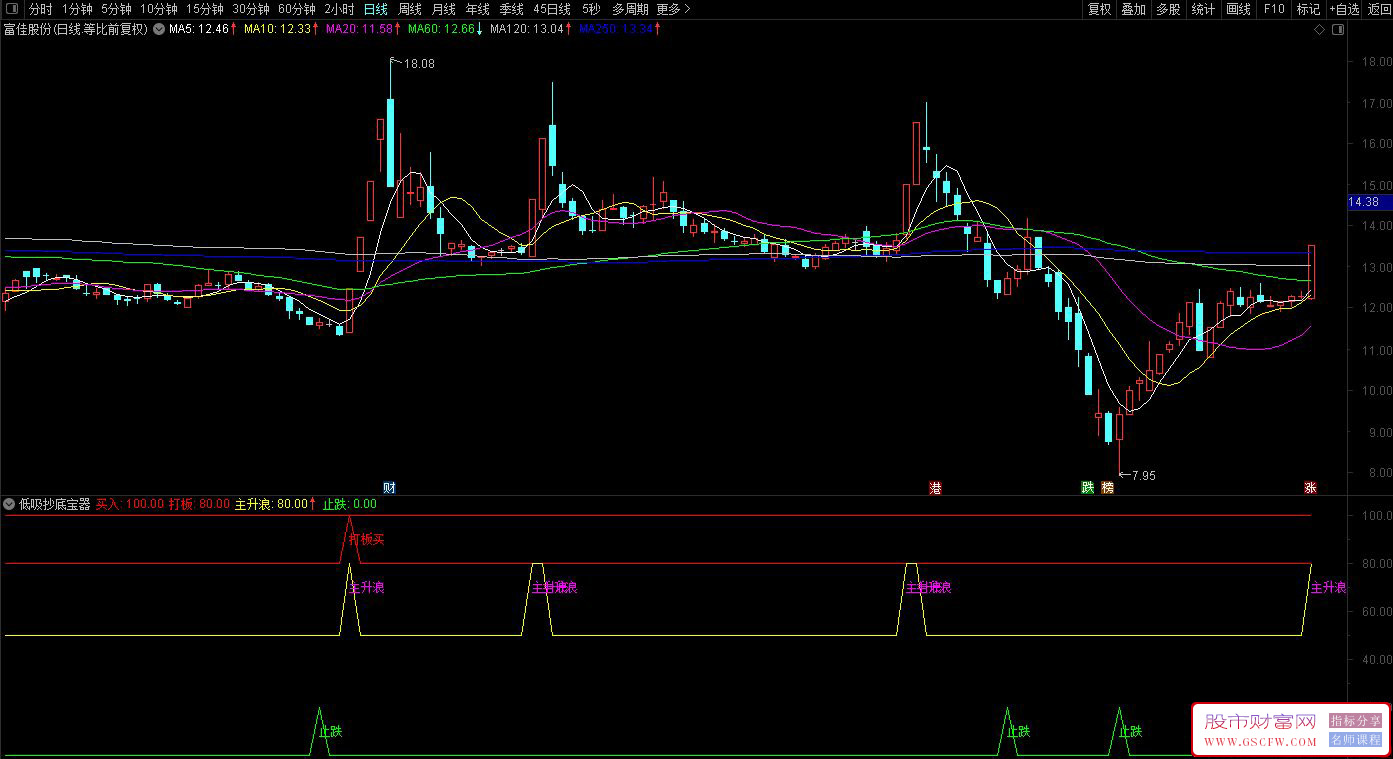The height and width of the screenshot is (759, 1393).
Task: Click the 跌 event marker under the chart
Action: (1088, 488)
